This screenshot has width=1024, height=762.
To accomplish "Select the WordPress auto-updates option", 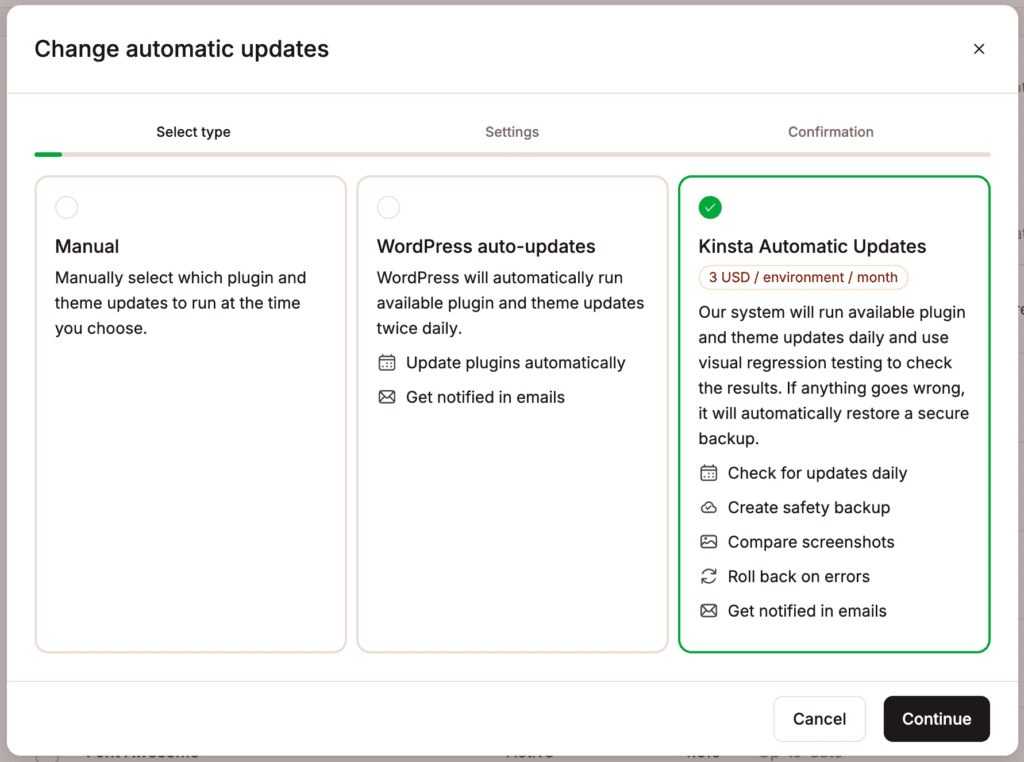I will (x=388, y=207).
